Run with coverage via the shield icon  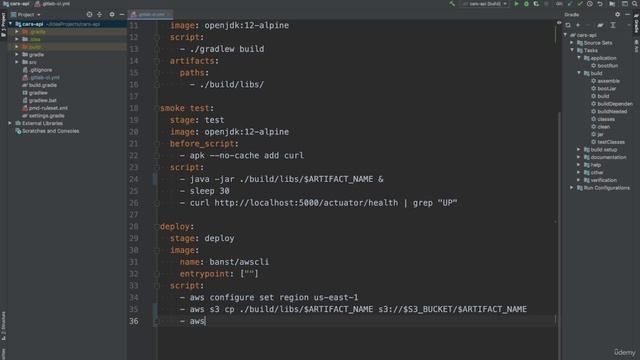536,4
